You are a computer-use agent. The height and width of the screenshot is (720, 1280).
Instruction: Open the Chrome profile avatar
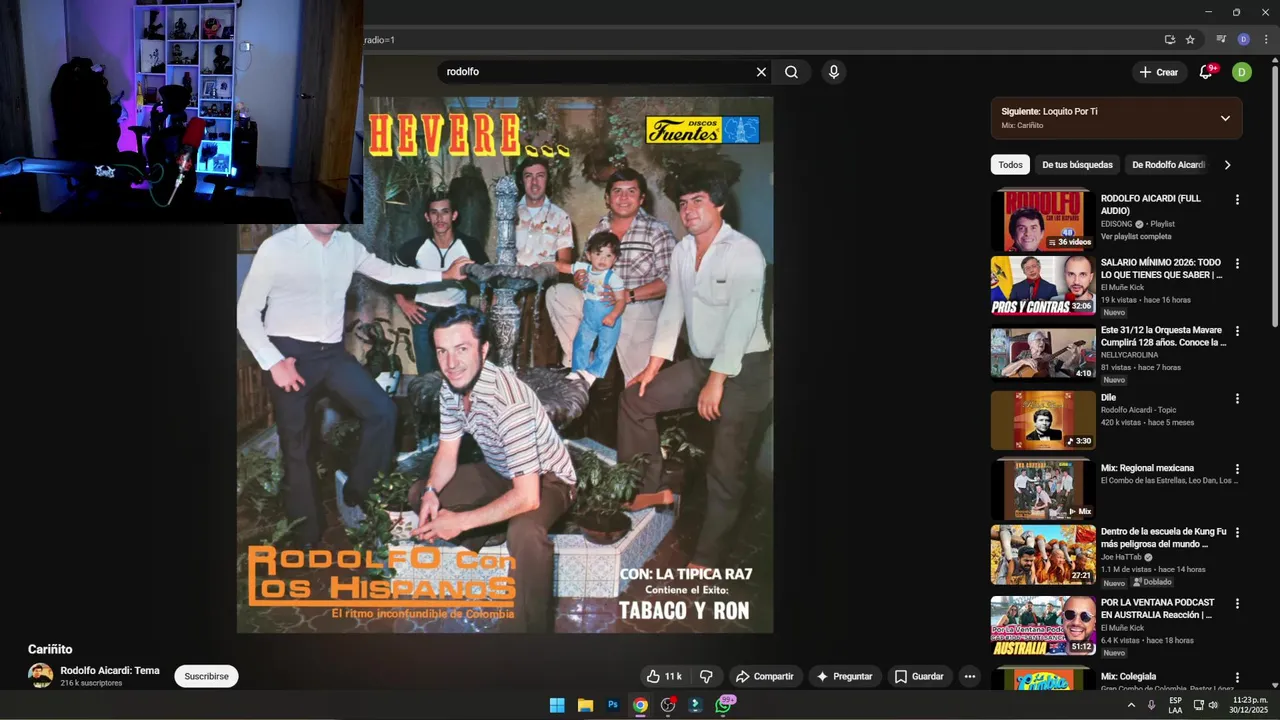1243,40
